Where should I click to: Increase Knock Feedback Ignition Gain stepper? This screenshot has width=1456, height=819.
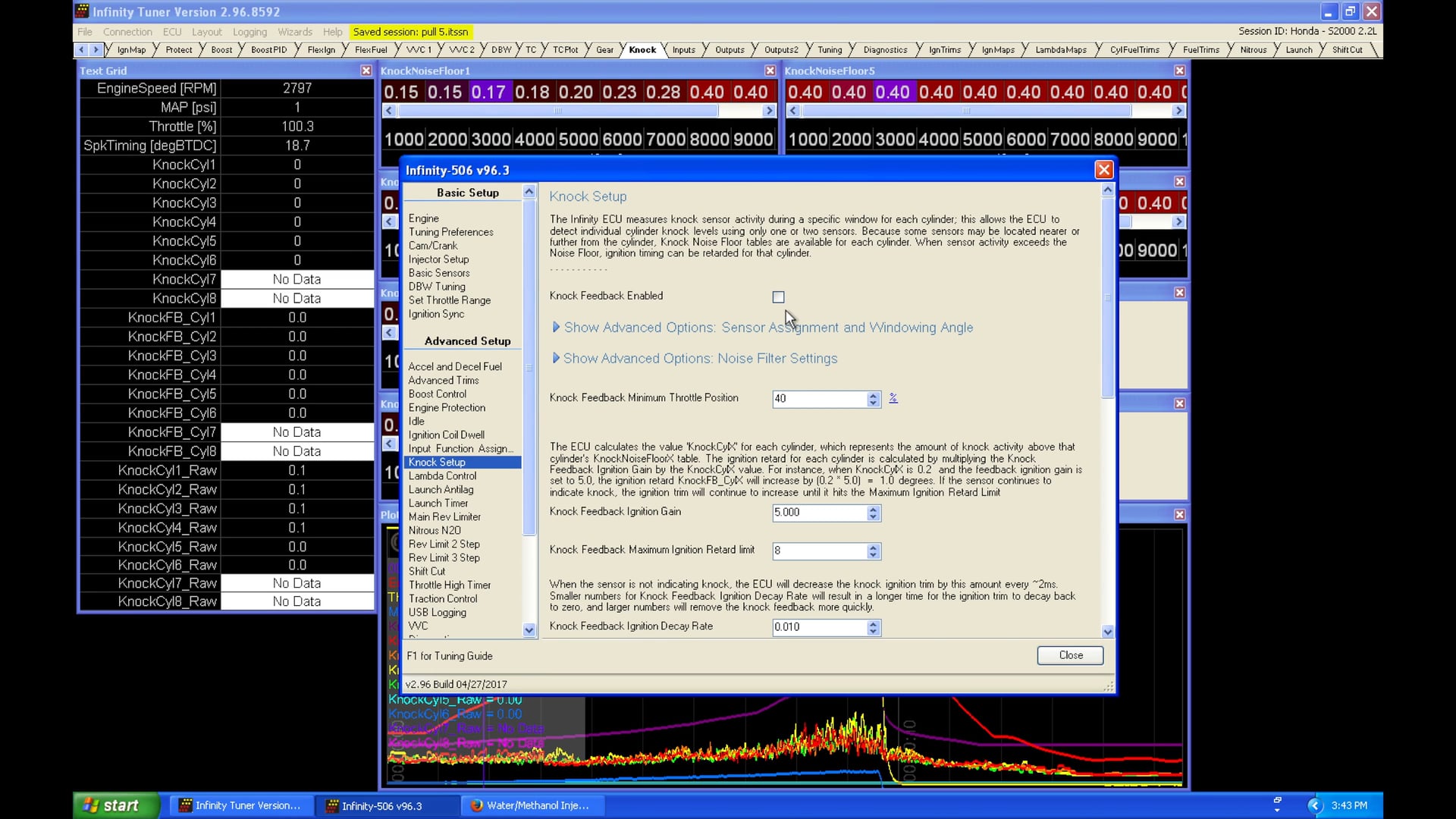(x=874, y=509)
